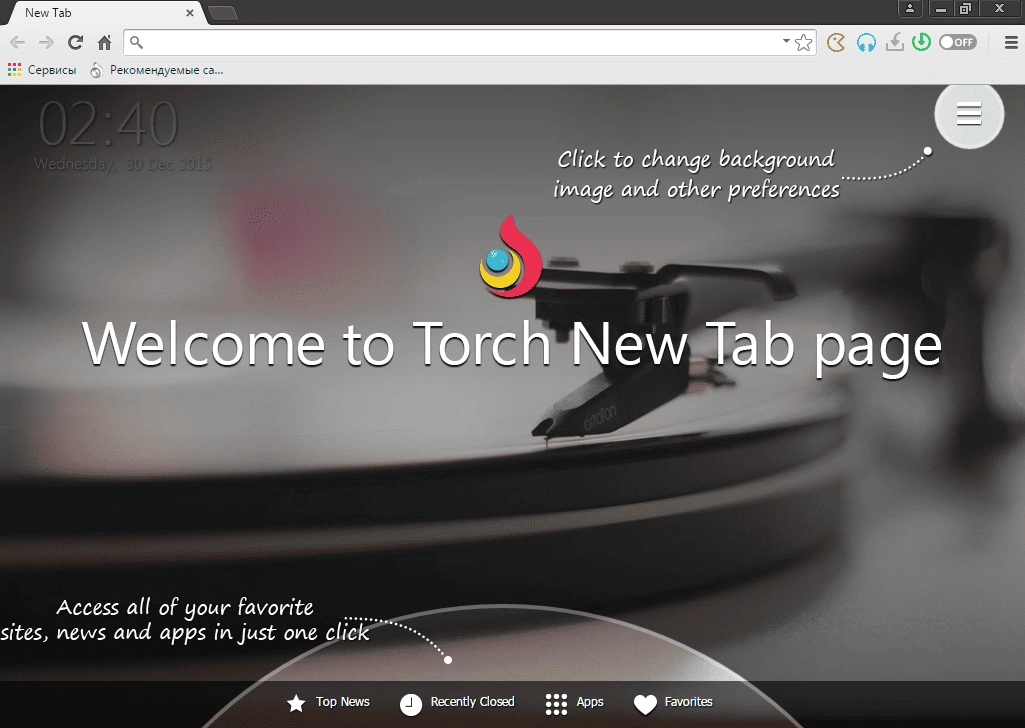Reload the page with the refresh icon
Image resolution: width=1025 pixels, height=728 pixels.
[x=75, y=42]
